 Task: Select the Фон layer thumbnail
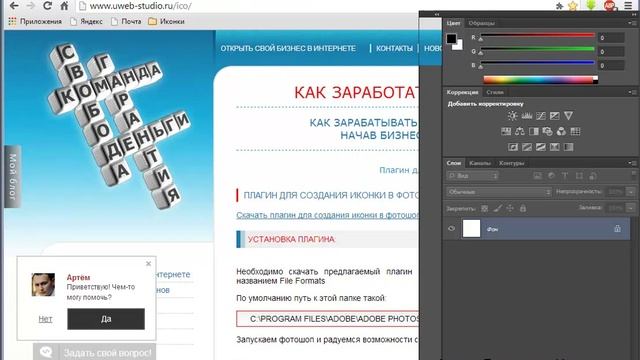click(471, 229)
